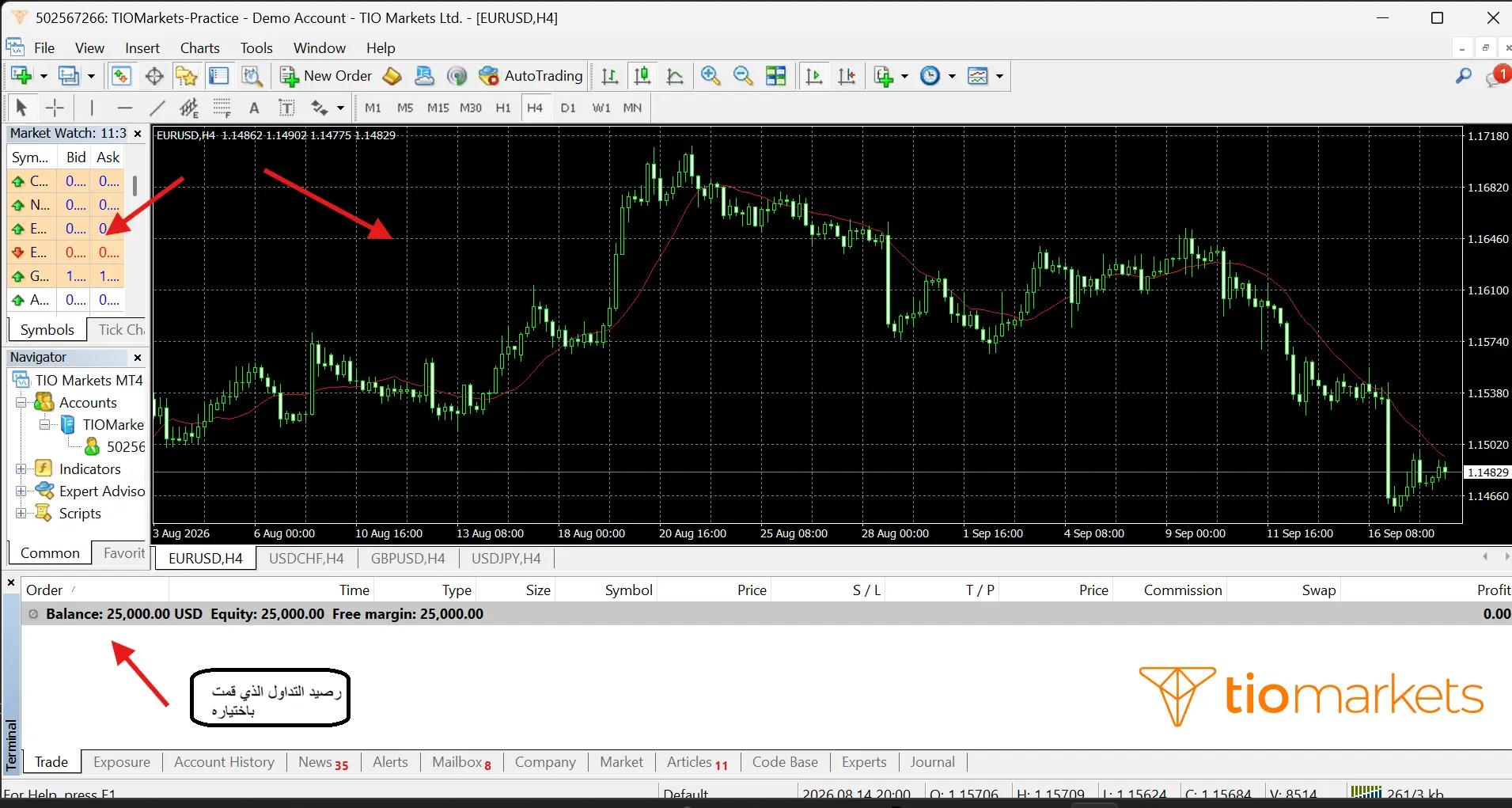Toggle the Terminal window toolbar icon
Image resolution: width=1512 pixels, height=808 pixels.
pos(219,76)
